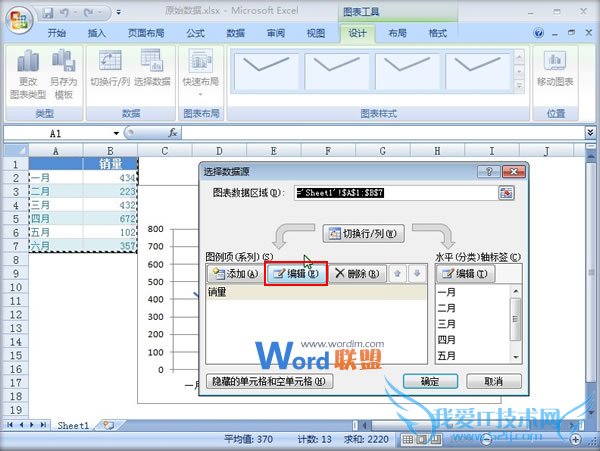Screen dimensions: 600x451
Task: Switch to chart tools 布局 tab
Action: point(397,33)
